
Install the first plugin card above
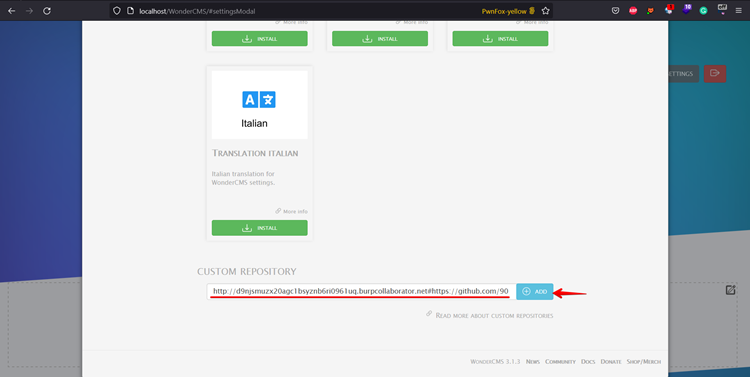click(x=260, y=39)
